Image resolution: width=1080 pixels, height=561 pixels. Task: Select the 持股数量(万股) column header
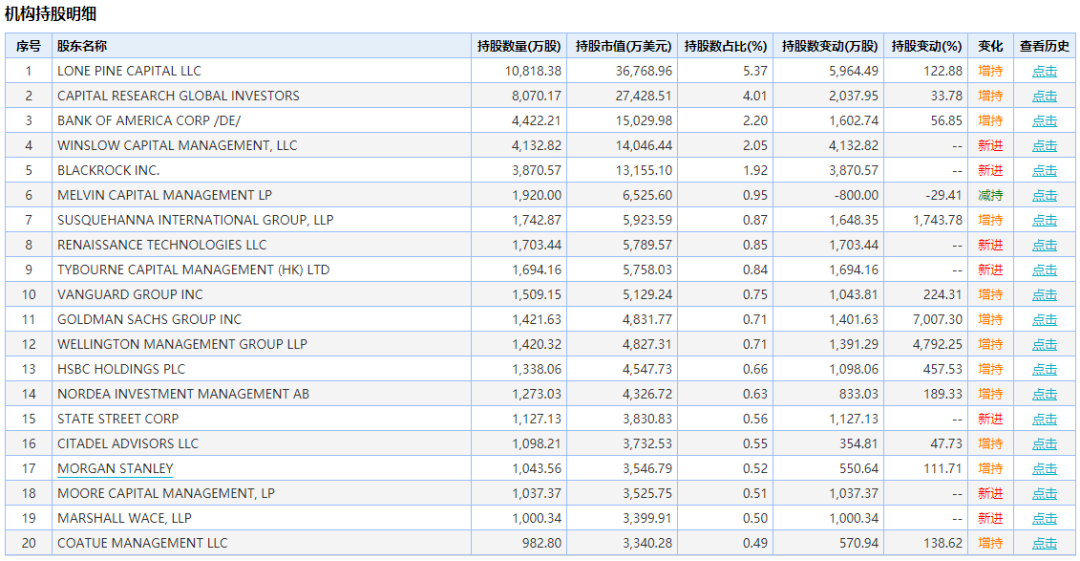pos(519,46)
